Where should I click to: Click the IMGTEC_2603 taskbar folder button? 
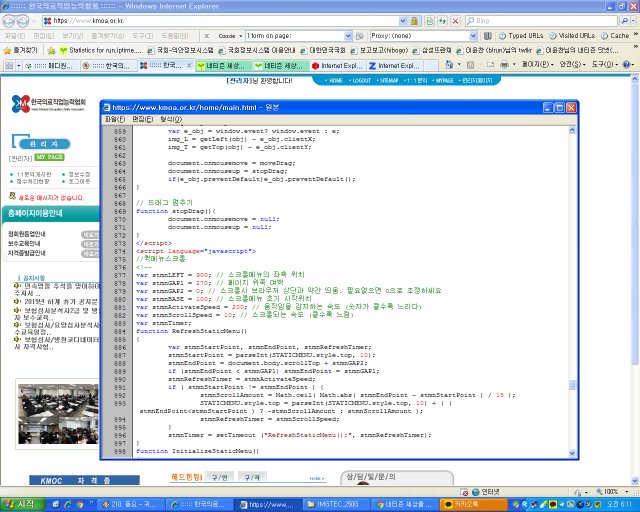(337, 505)
